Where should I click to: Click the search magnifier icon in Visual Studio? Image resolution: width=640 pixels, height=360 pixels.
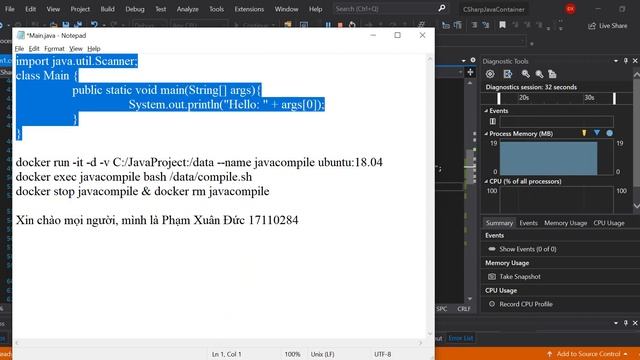pos(442,8)
